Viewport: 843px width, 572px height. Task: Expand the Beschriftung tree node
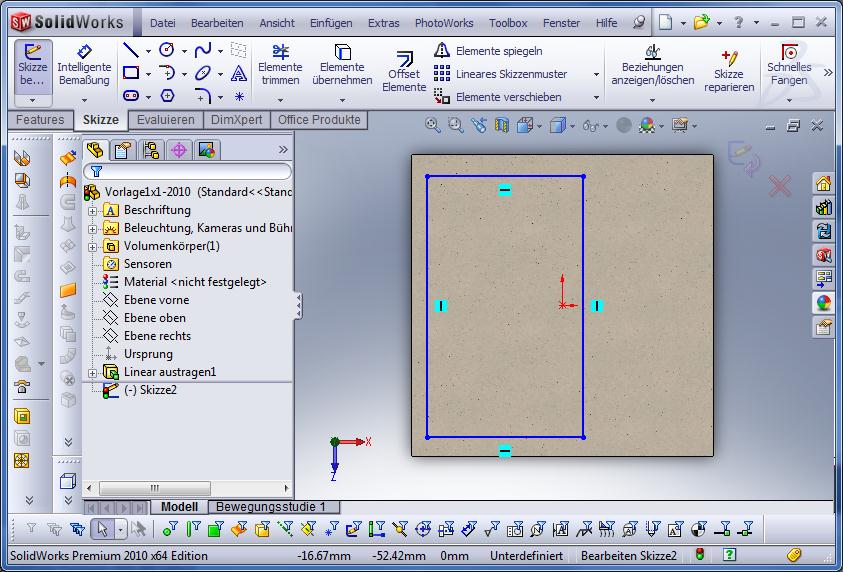[93, 211]
